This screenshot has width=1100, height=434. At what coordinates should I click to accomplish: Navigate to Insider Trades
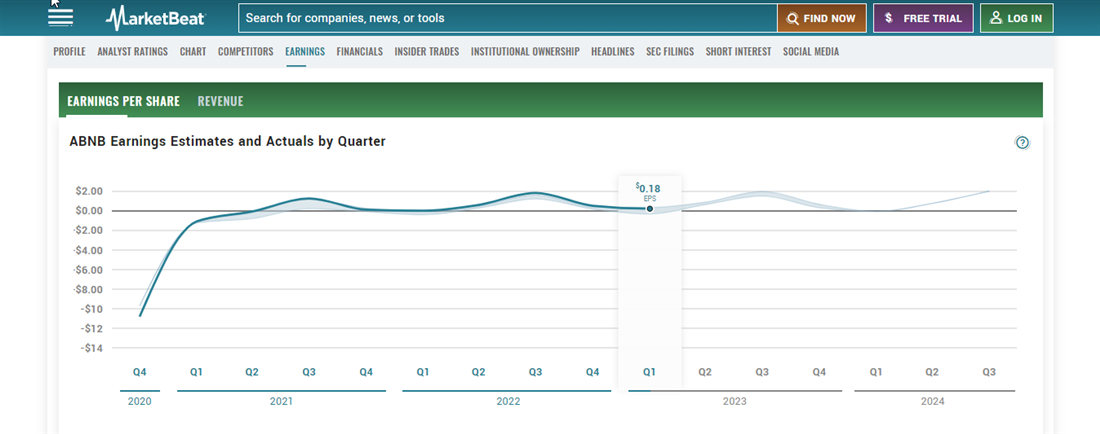click(426, 52)
